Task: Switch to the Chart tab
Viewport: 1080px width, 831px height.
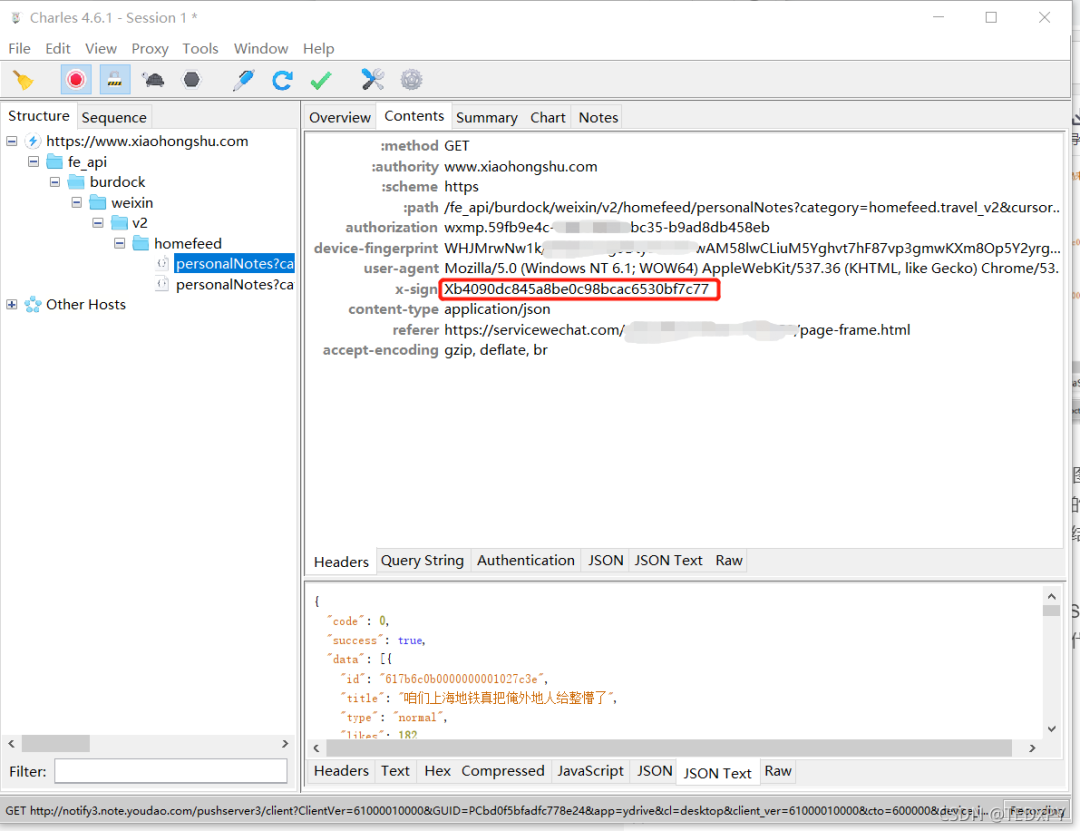Action: coord(548,117)
